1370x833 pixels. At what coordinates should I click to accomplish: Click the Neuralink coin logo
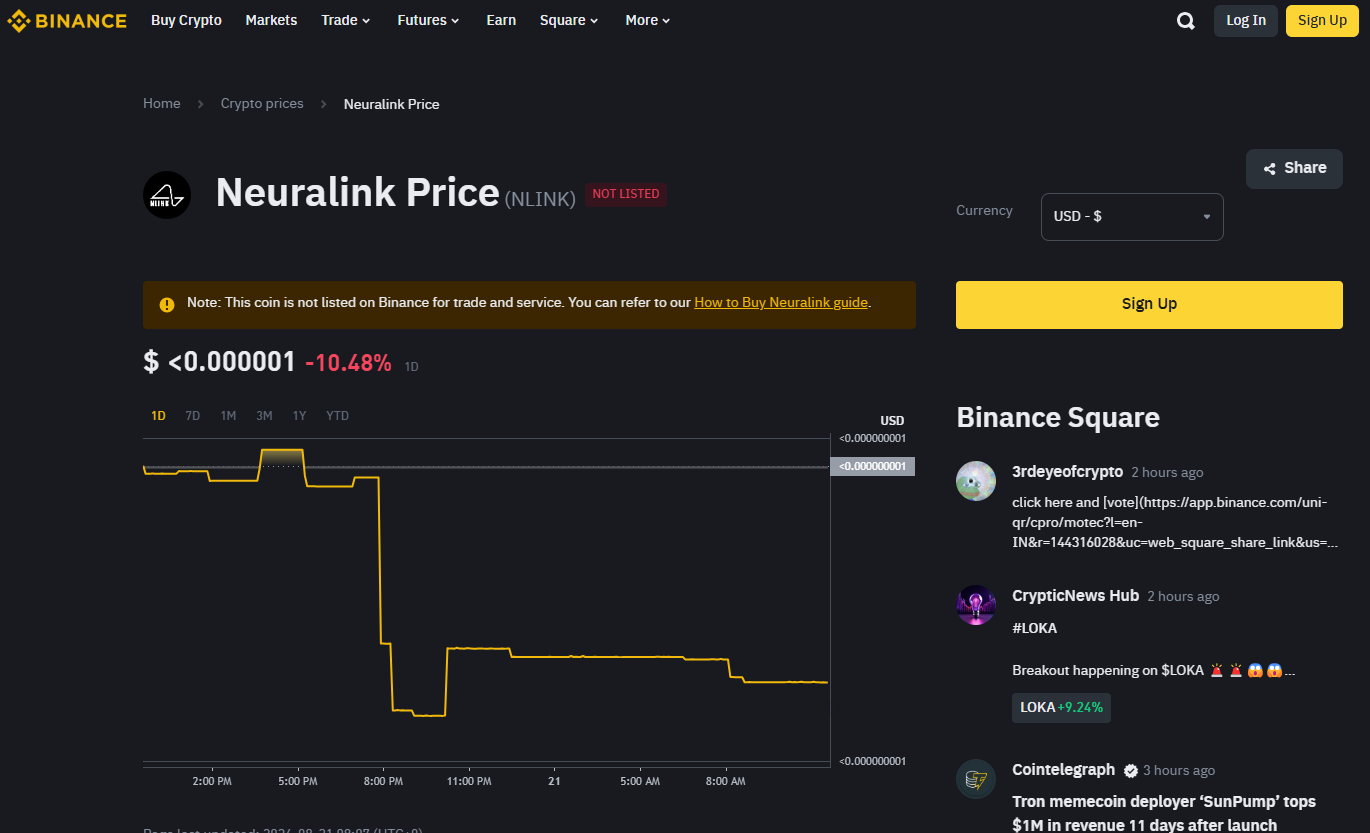(167, 195)
